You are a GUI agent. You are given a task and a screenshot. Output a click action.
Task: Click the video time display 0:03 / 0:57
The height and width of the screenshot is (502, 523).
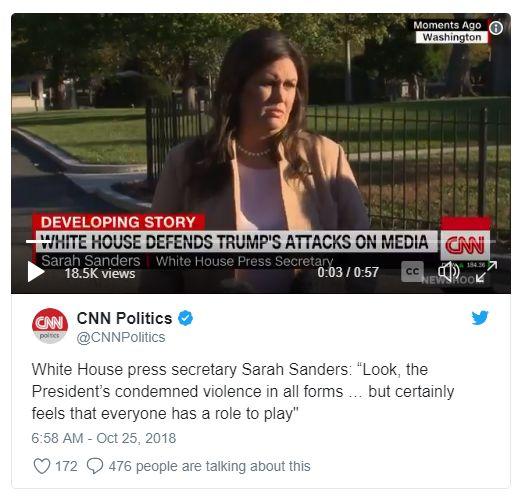pos(348,272)
